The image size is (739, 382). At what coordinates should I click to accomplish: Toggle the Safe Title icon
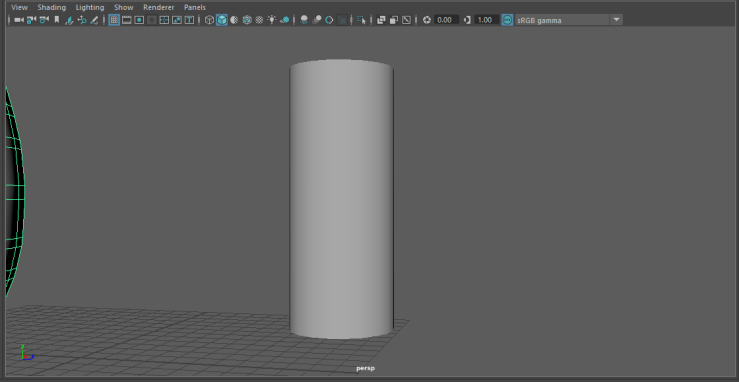click(189, 20)
